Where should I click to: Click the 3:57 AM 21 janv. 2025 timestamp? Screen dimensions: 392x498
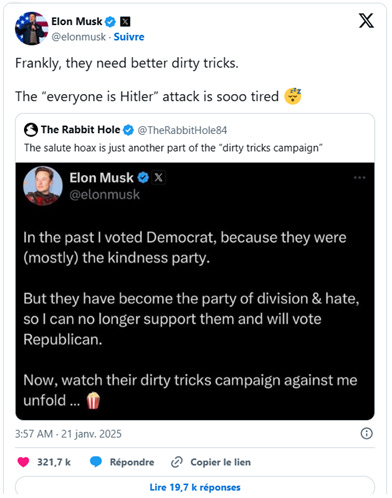click(x=68, y=434)
